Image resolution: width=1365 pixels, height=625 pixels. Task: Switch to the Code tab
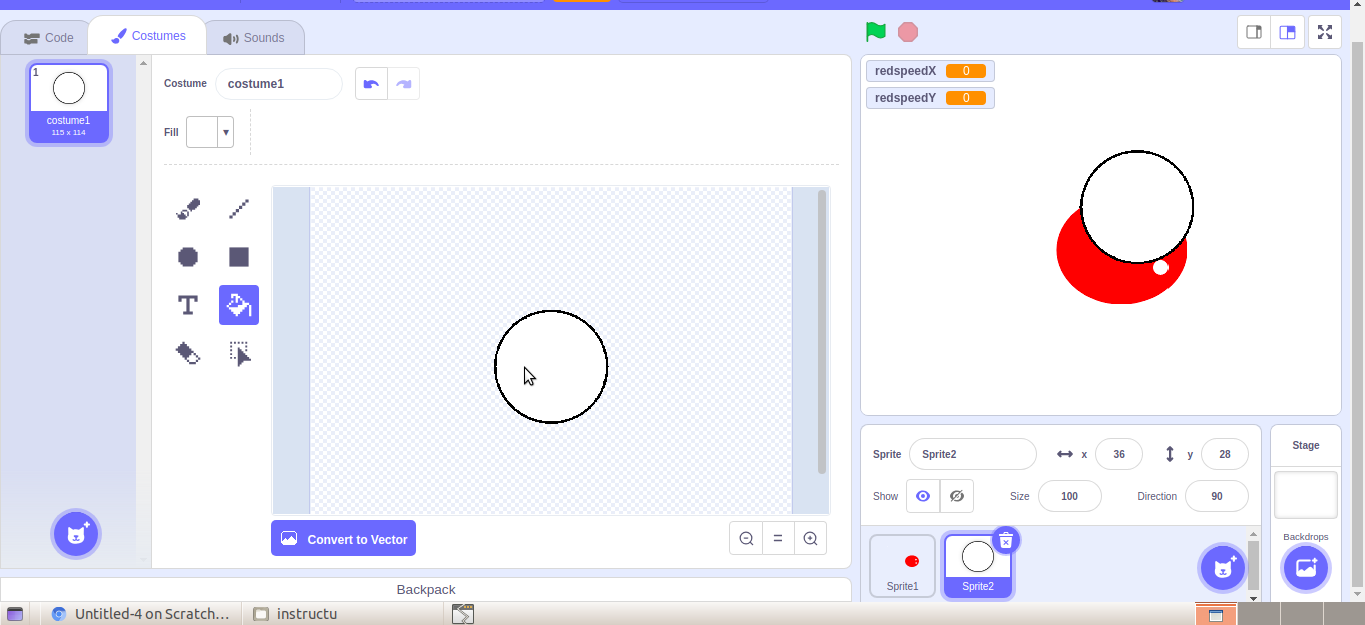pyautogui.click(x=46, y=37)
